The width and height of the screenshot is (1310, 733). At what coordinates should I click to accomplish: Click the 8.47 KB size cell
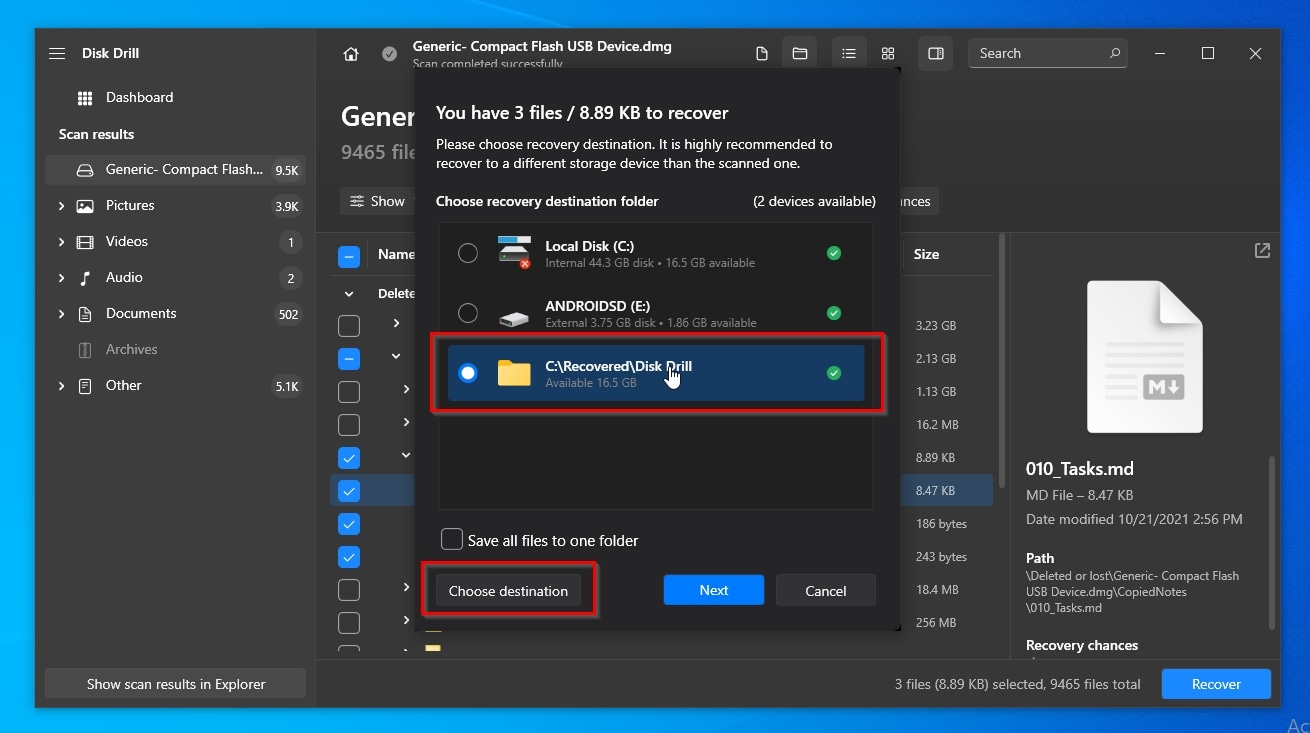(935, 491)
